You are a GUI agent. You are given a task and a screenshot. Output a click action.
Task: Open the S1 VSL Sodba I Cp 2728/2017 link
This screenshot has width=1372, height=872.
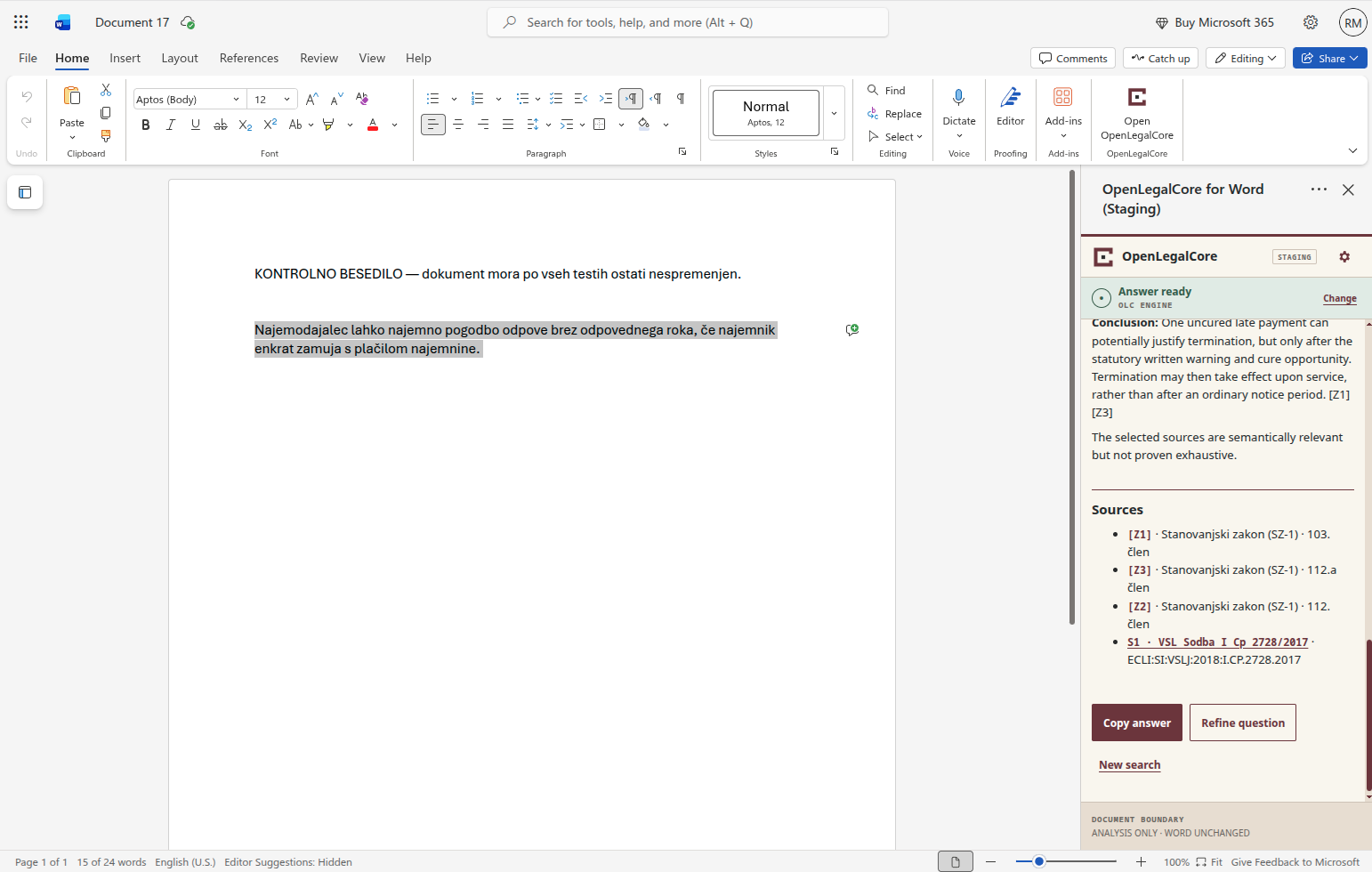click(x=1217, y=642)
